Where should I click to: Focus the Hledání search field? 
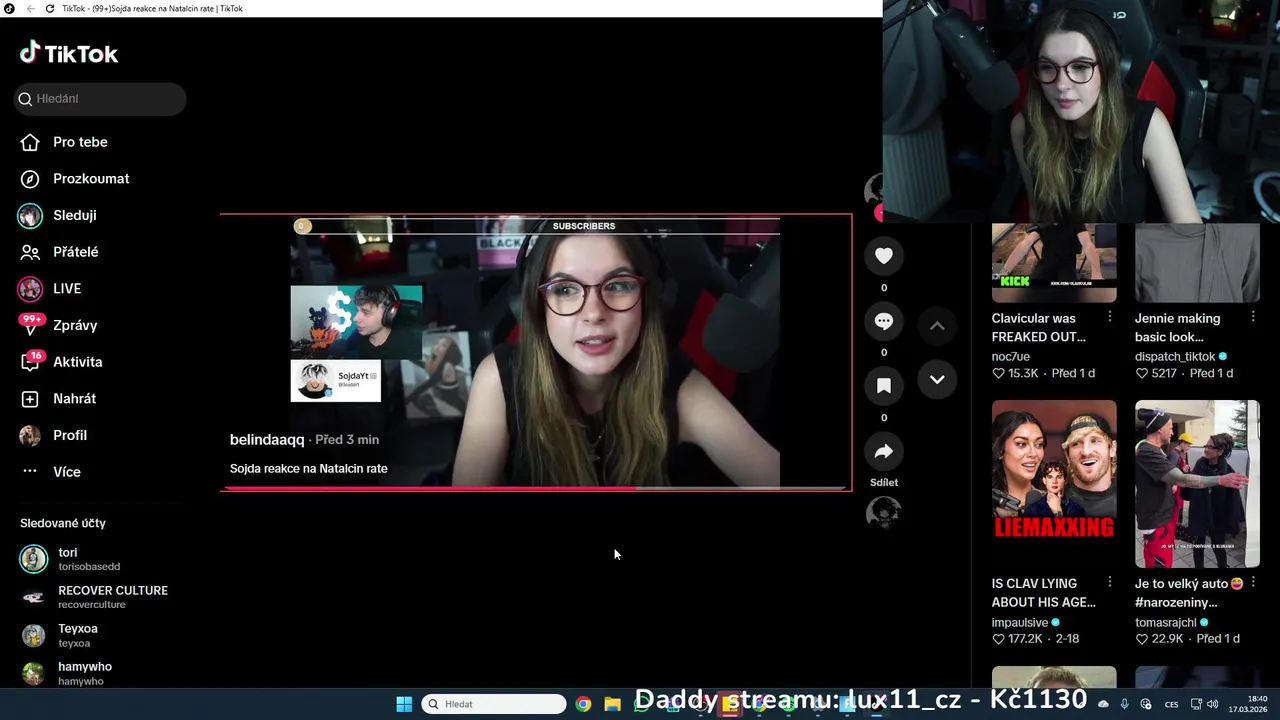click(100, 99)
